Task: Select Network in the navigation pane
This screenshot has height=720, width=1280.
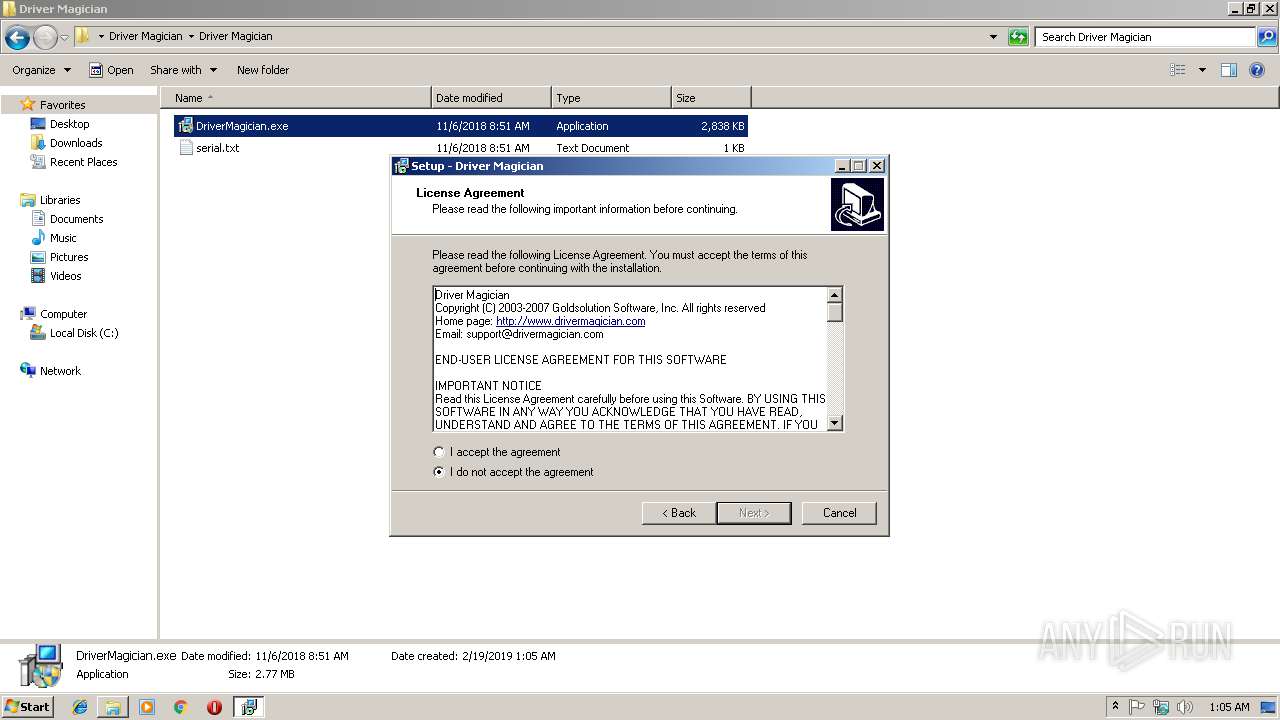Action: pos(60,371)
